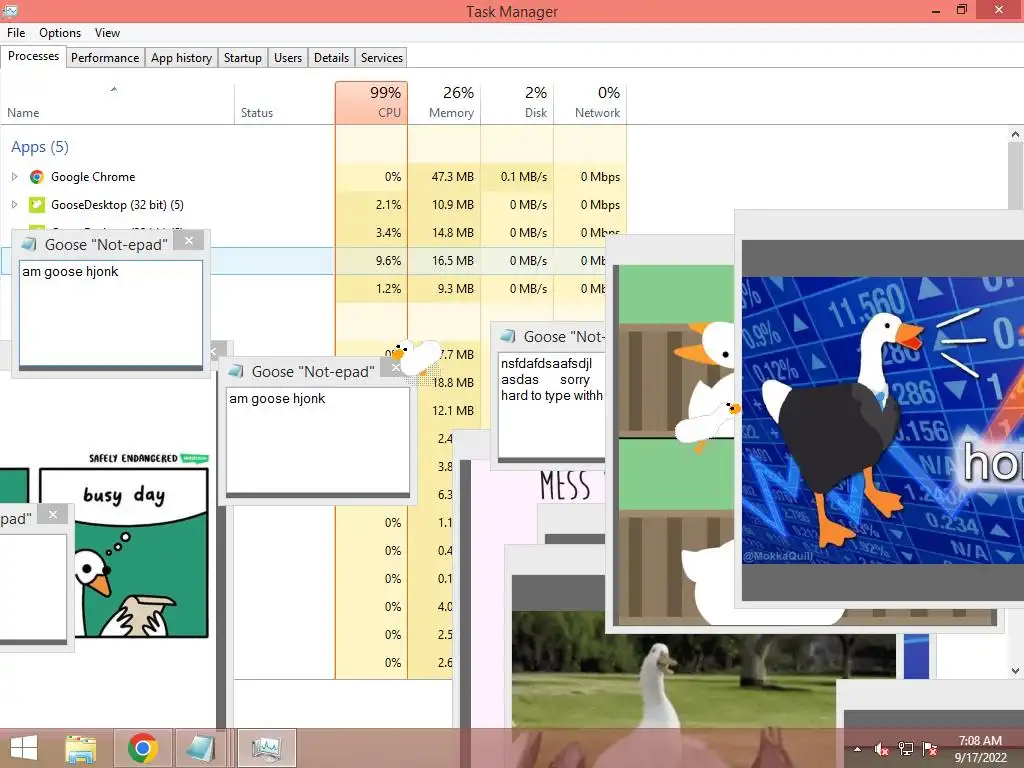Switch to the Services tab
Image resolution: width=1024 pixels, height=768 pixels.
click(381, 57)
